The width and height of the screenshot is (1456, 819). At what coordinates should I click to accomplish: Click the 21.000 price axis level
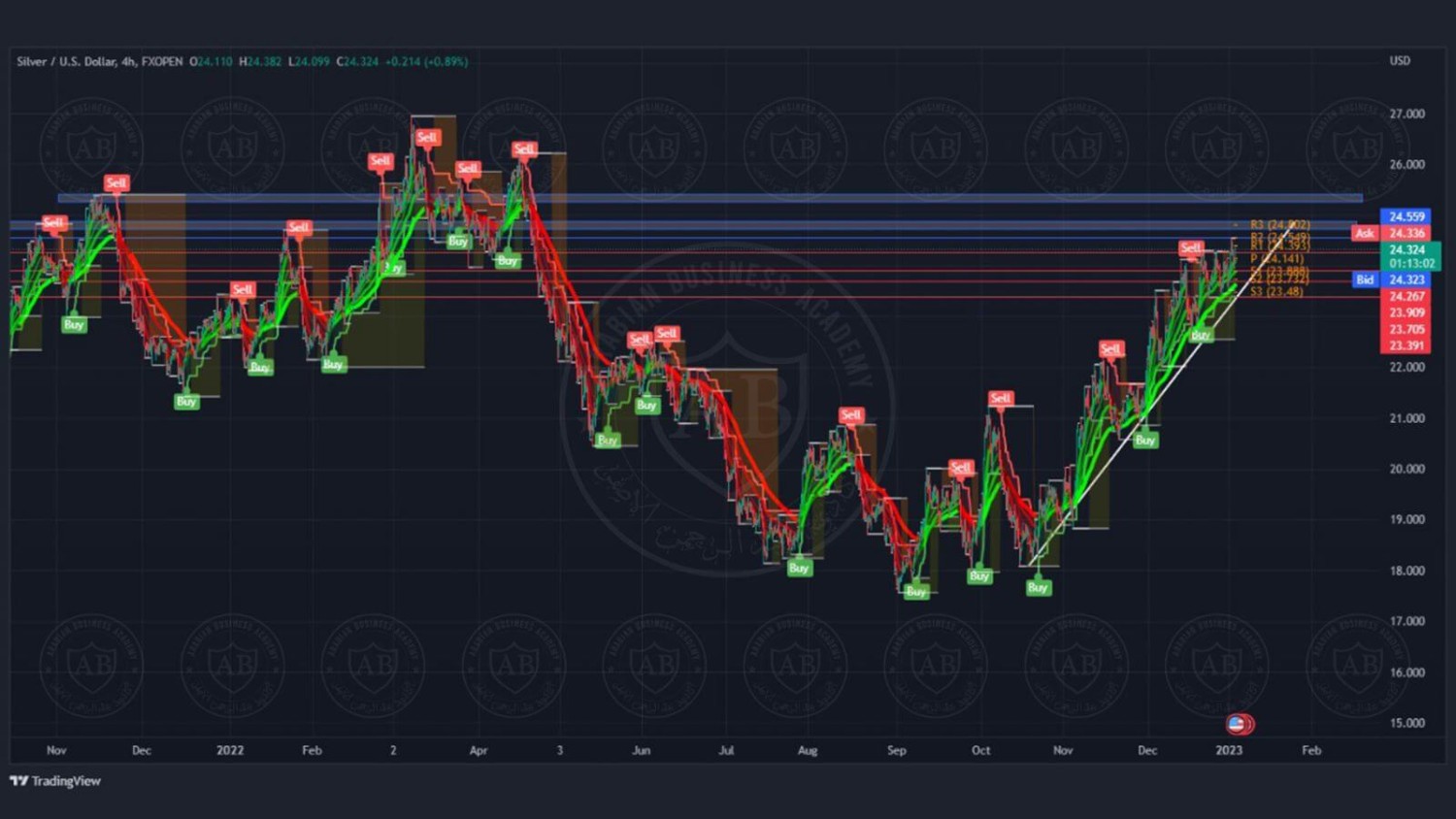click(x=1406, y=418)
